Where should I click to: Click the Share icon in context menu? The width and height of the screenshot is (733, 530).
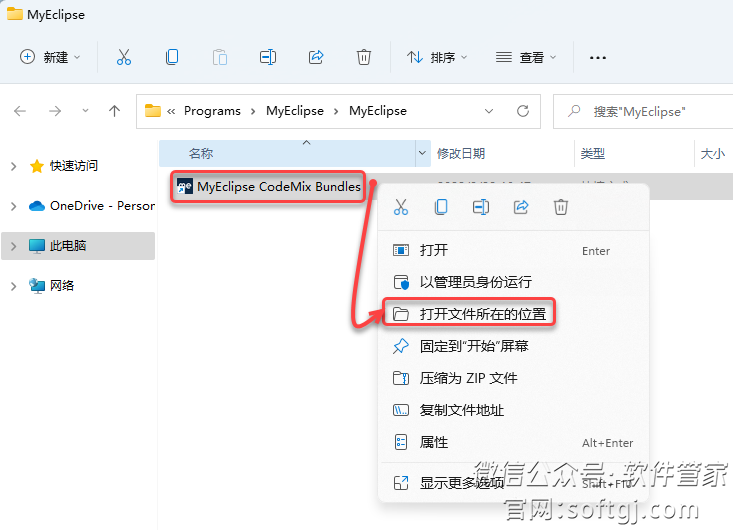coord(521,207)
